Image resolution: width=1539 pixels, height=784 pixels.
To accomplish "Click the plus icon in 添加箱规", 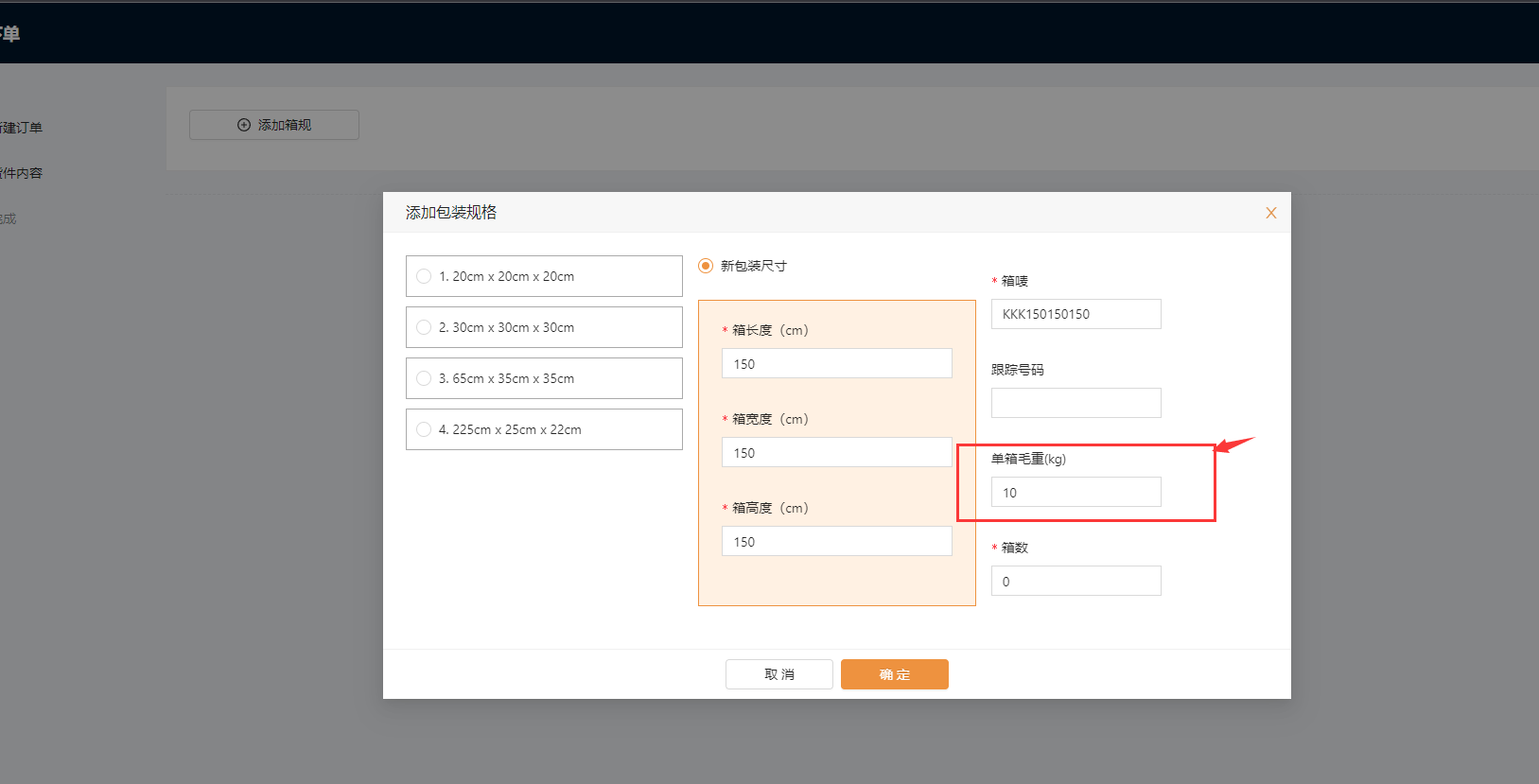I will 244,125.
